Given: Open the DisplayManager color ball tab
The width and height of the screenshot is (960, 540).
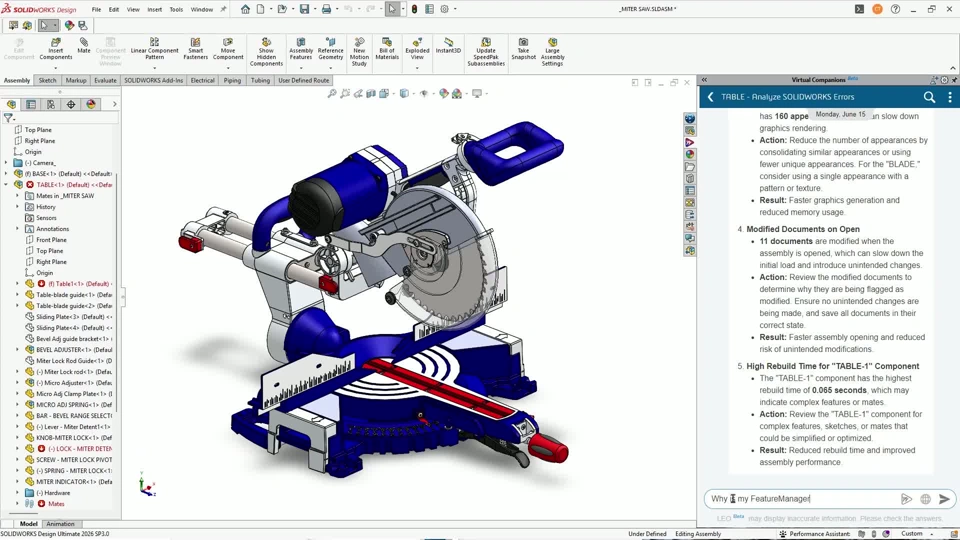Looking at the screenshot, I should tap(91, 104).
